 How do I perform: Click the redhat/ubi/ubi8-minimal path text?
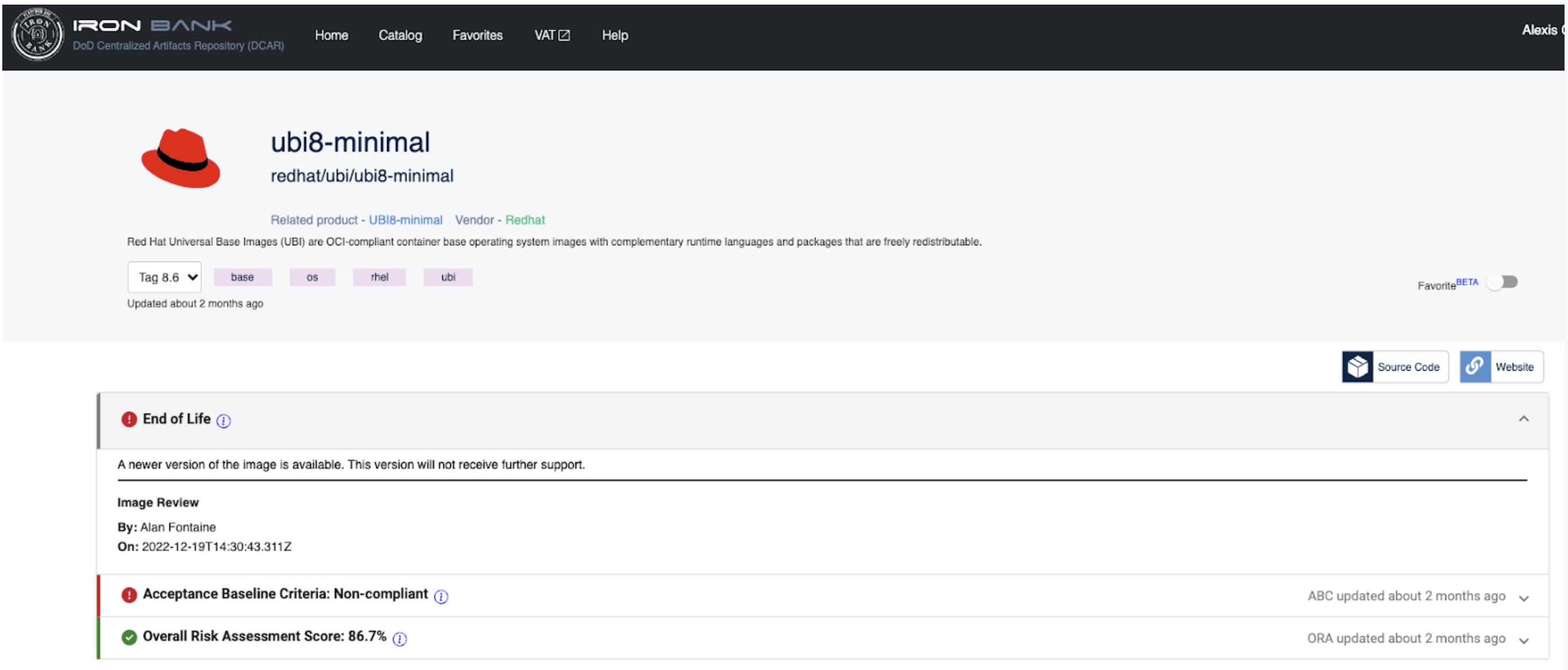[x=362, y=176]
